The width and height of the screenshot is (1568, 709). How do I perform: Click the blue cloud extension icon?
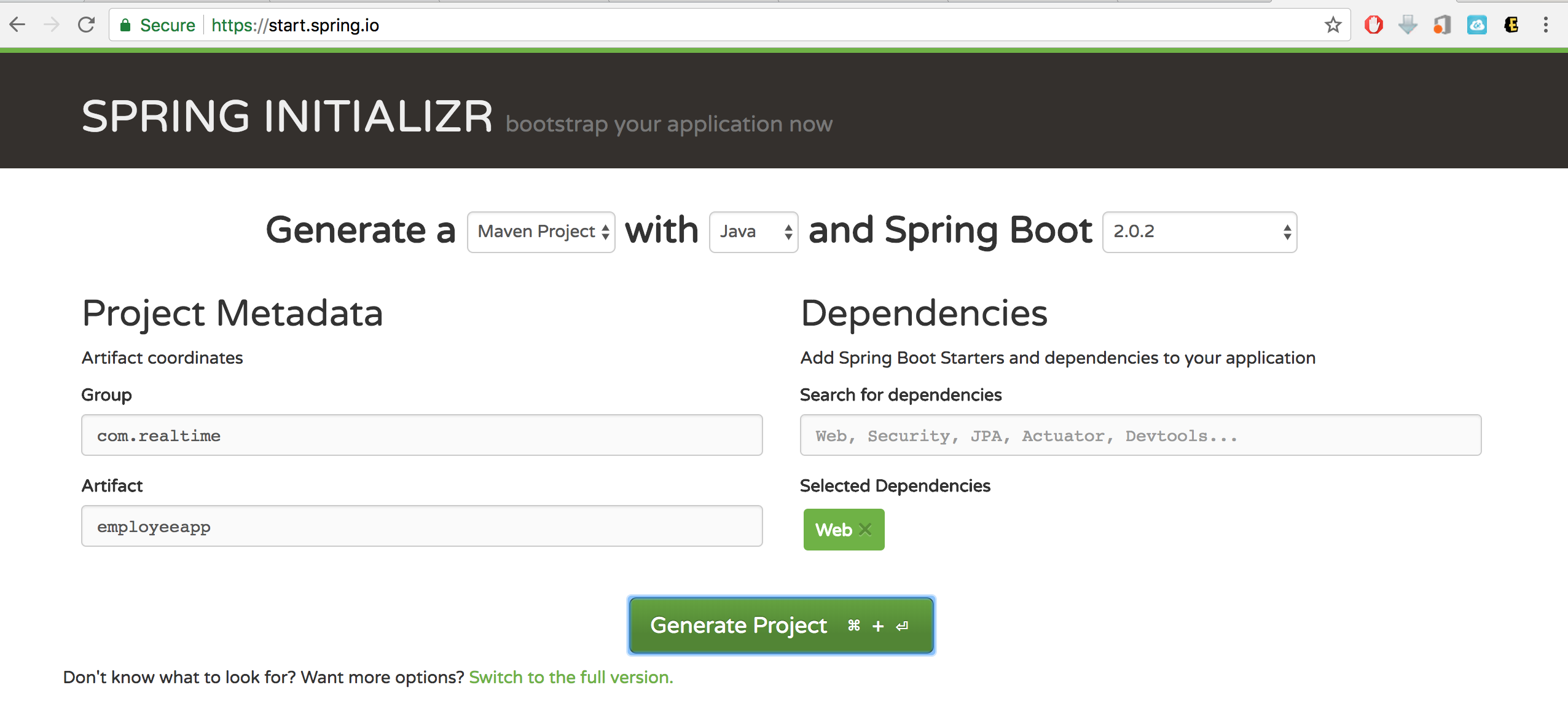pos(1477,25)
